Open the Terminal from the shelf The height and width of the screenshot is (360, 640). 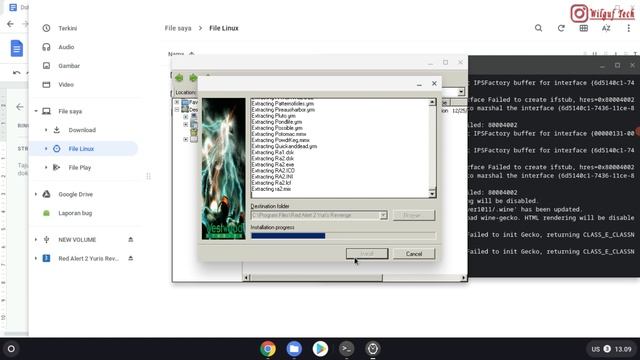[x=347, y=349]
